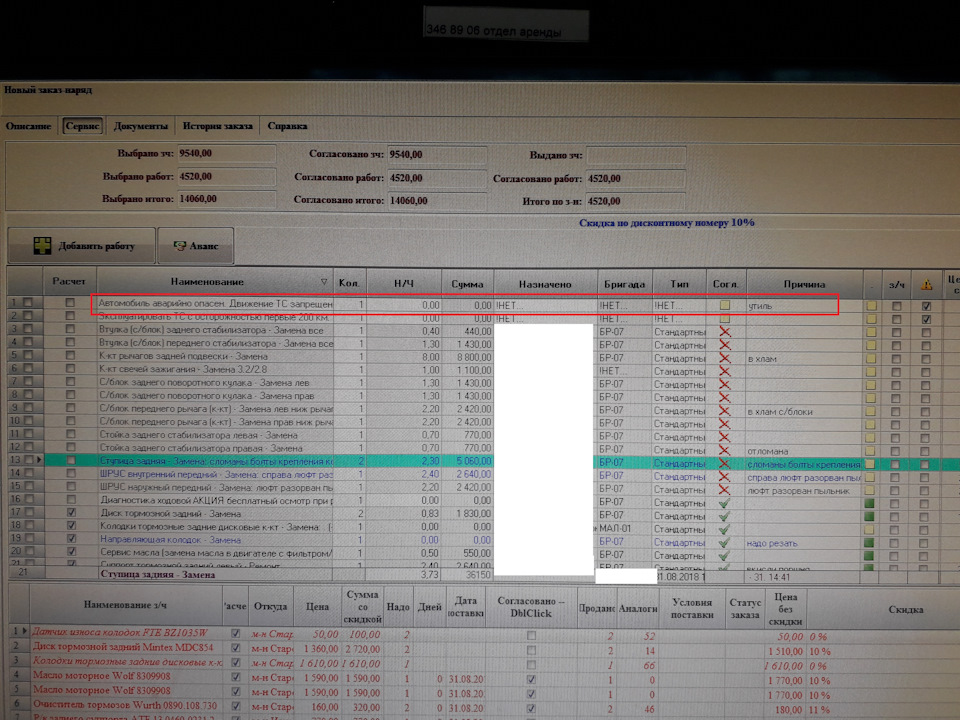Click the Бригада column header
Image resolution: width=960 pixels, height=720 pixels.
click(624, 284)
